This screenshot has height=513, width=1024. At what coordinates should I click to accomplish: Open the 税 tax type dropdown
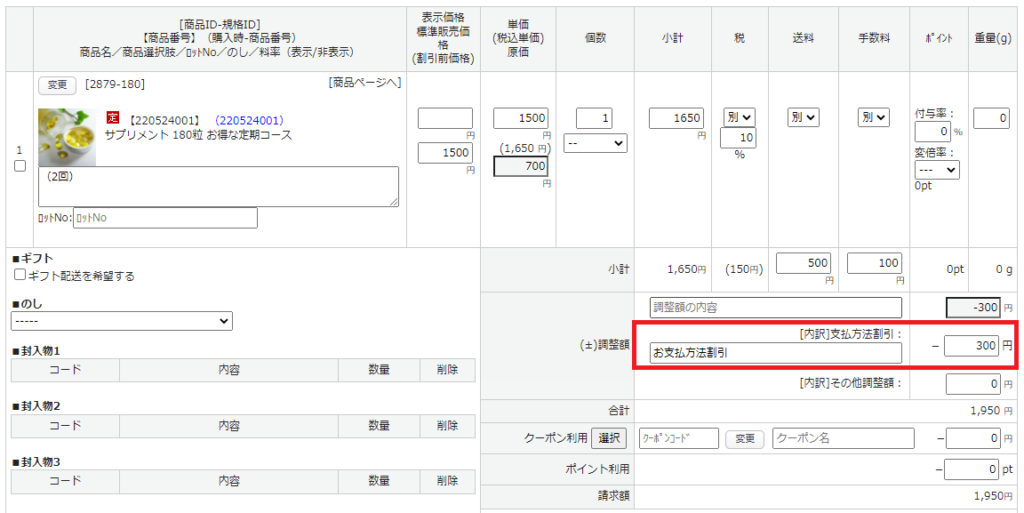[739, 118]
